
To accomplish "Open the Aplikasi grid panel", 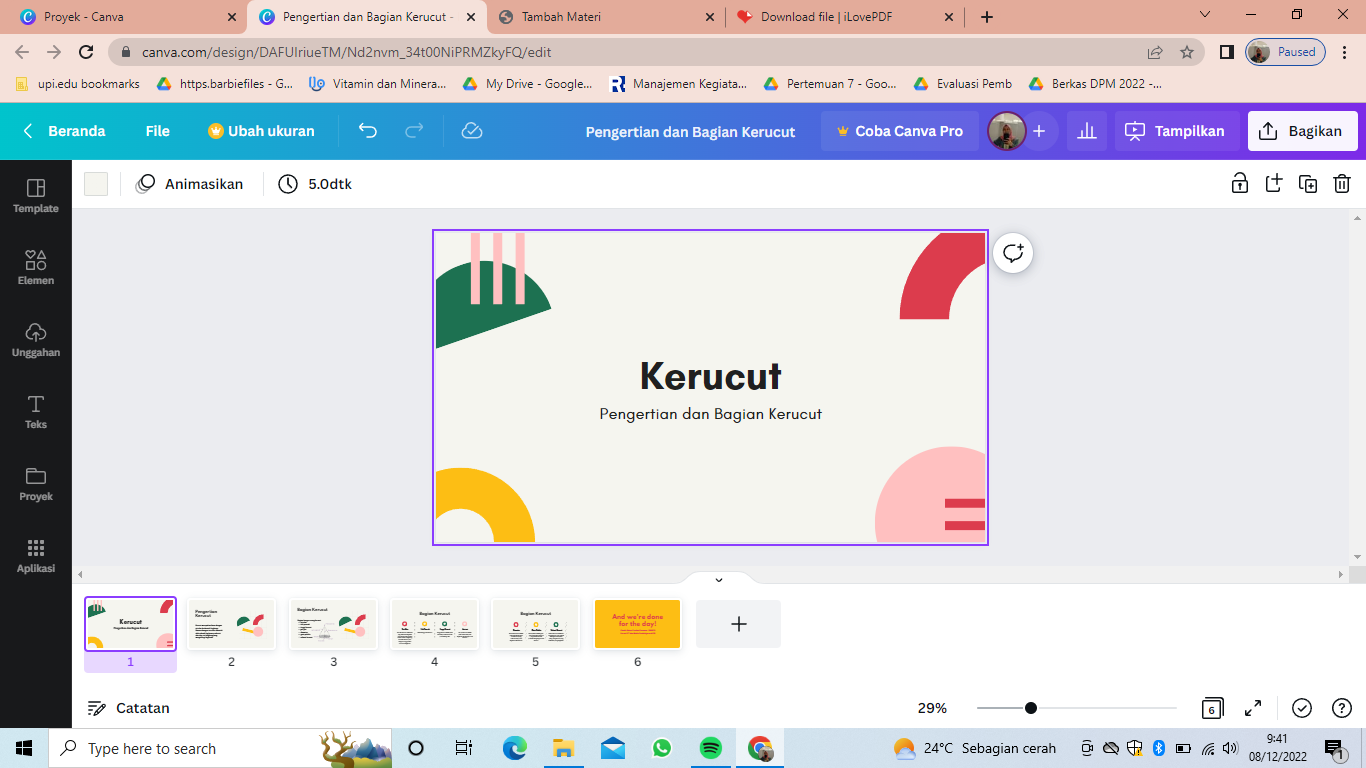I will [x=36, y=555].
